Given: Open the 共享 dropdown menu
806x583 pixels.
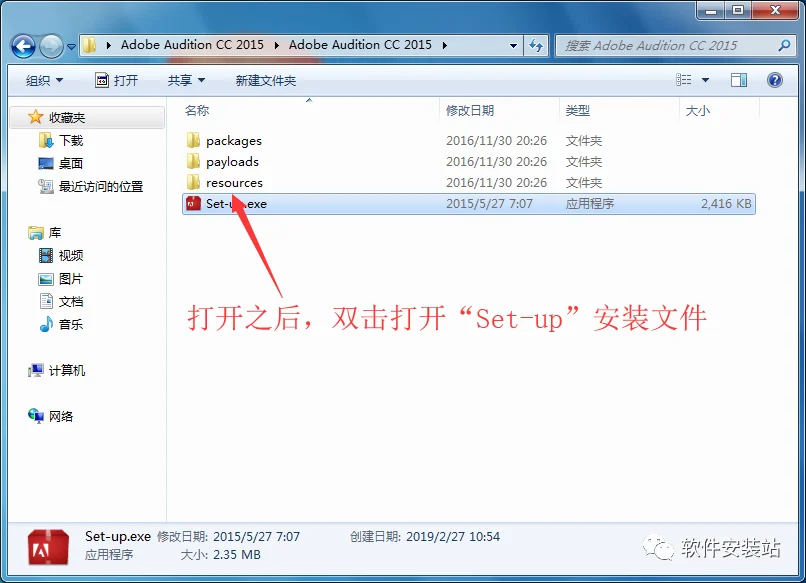Looking at the screenshot, I should click(186, 81).
